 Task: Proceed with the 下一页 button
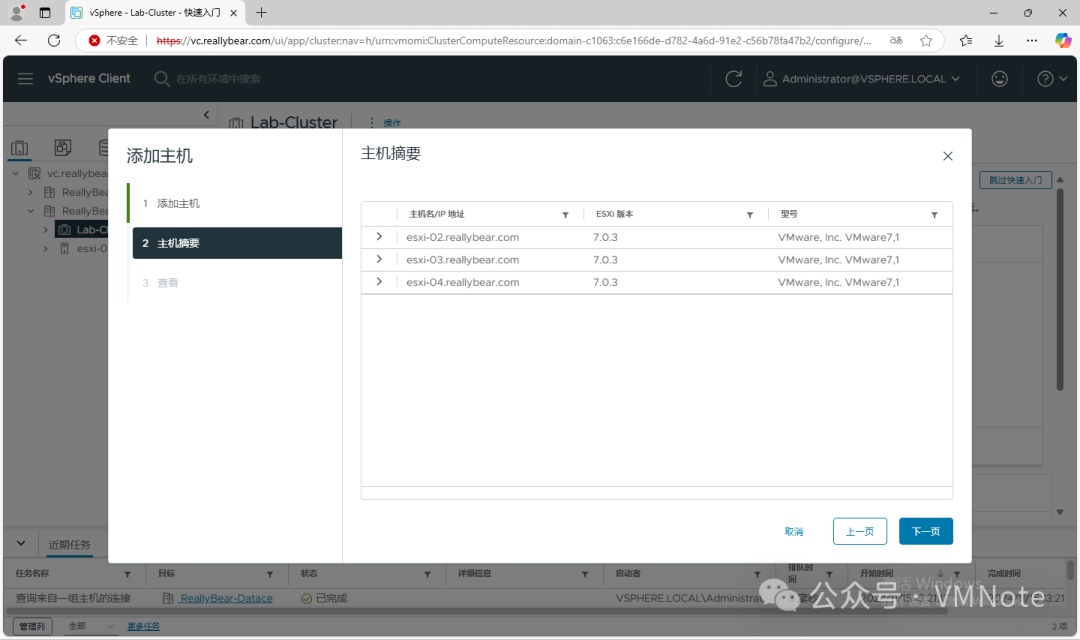pyautogui.click(x=926, y=531)
